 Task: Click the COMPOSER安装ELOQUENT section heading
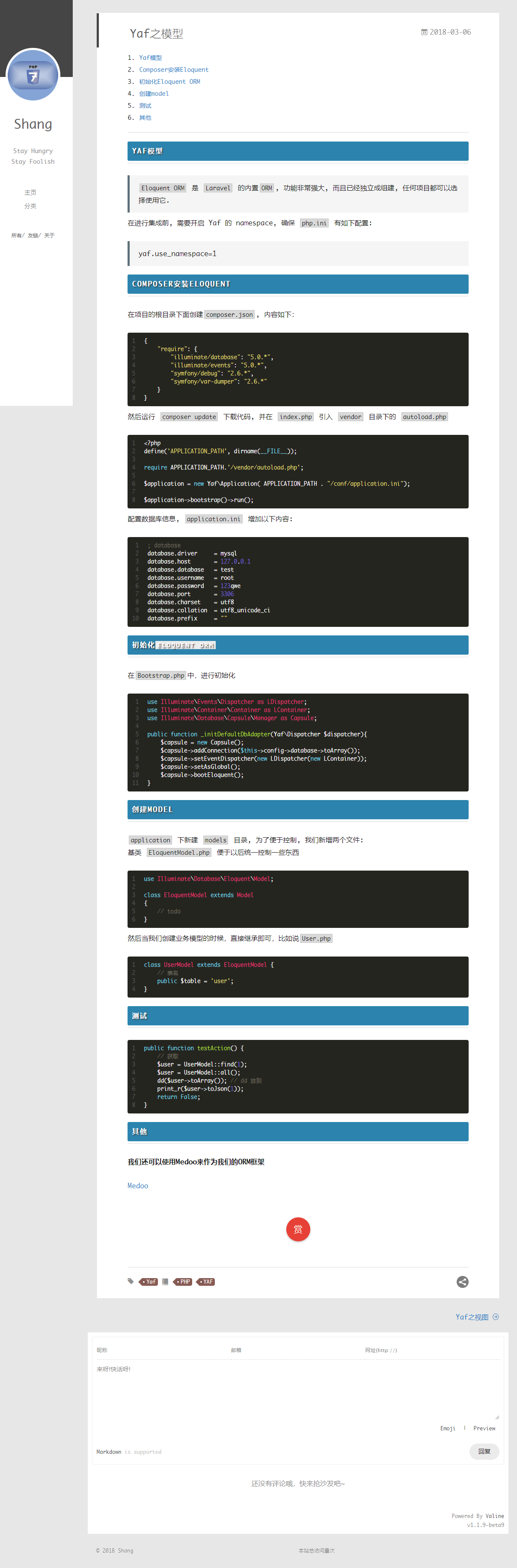click(298, 284)
